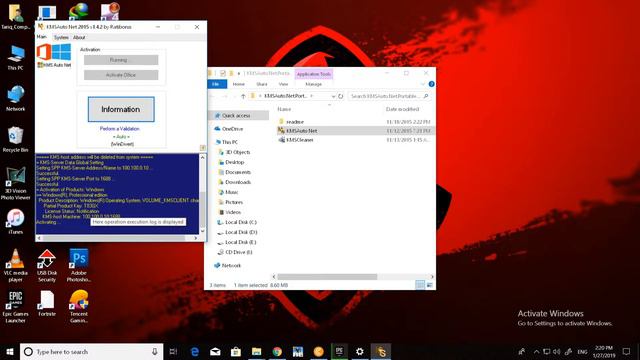
Task: Sort files by Date modified column
Action: pyautogui.click(x=402, y=109)
